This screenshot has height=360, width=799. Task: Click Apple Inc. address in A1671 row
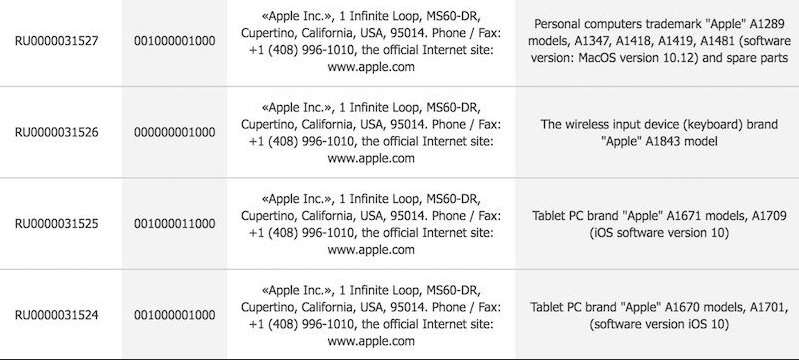[371, 224]
